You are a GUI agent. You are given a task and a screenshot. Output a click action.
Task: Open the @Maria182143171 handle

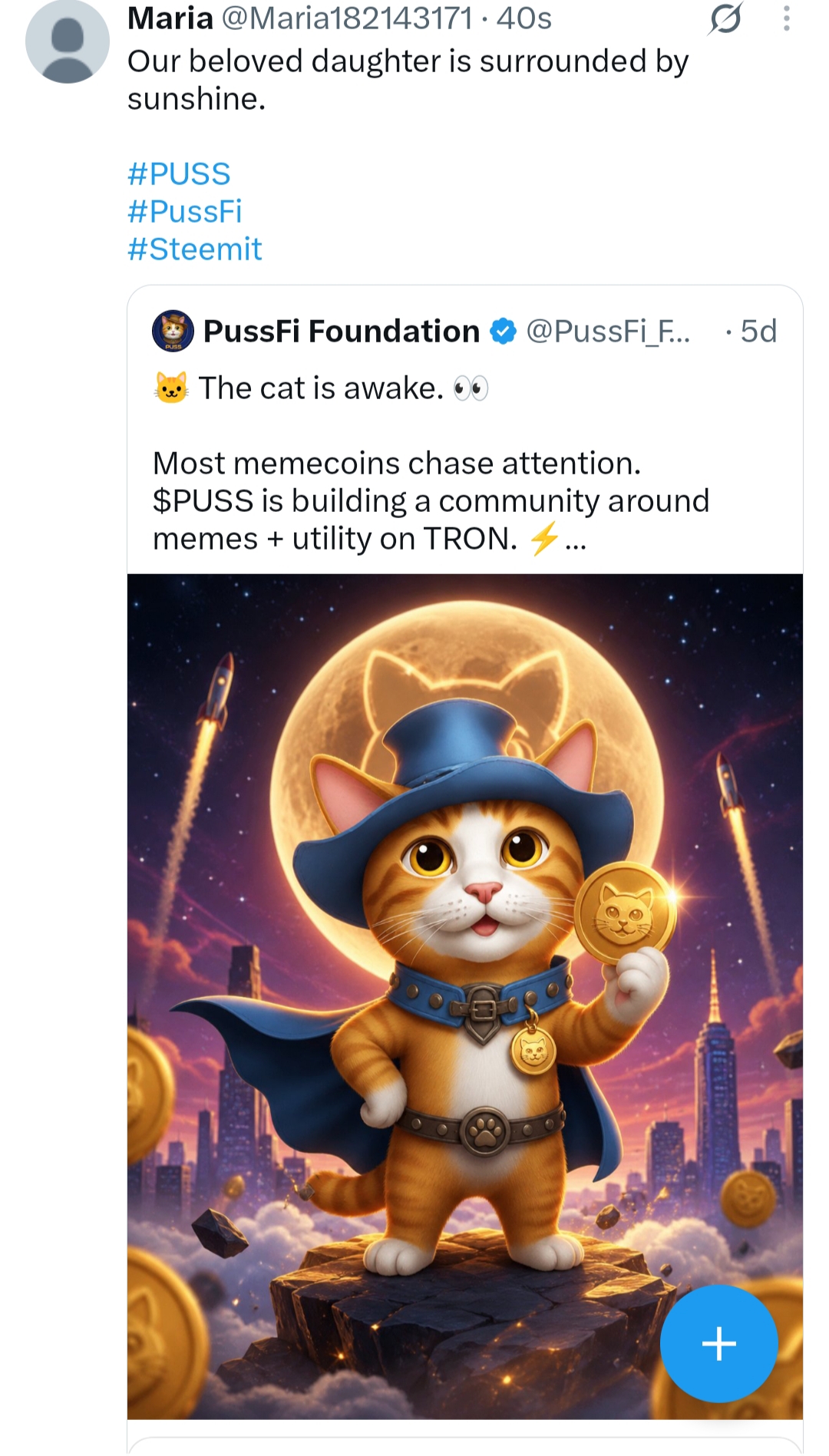pyautogui.click(x=347, y=18)
